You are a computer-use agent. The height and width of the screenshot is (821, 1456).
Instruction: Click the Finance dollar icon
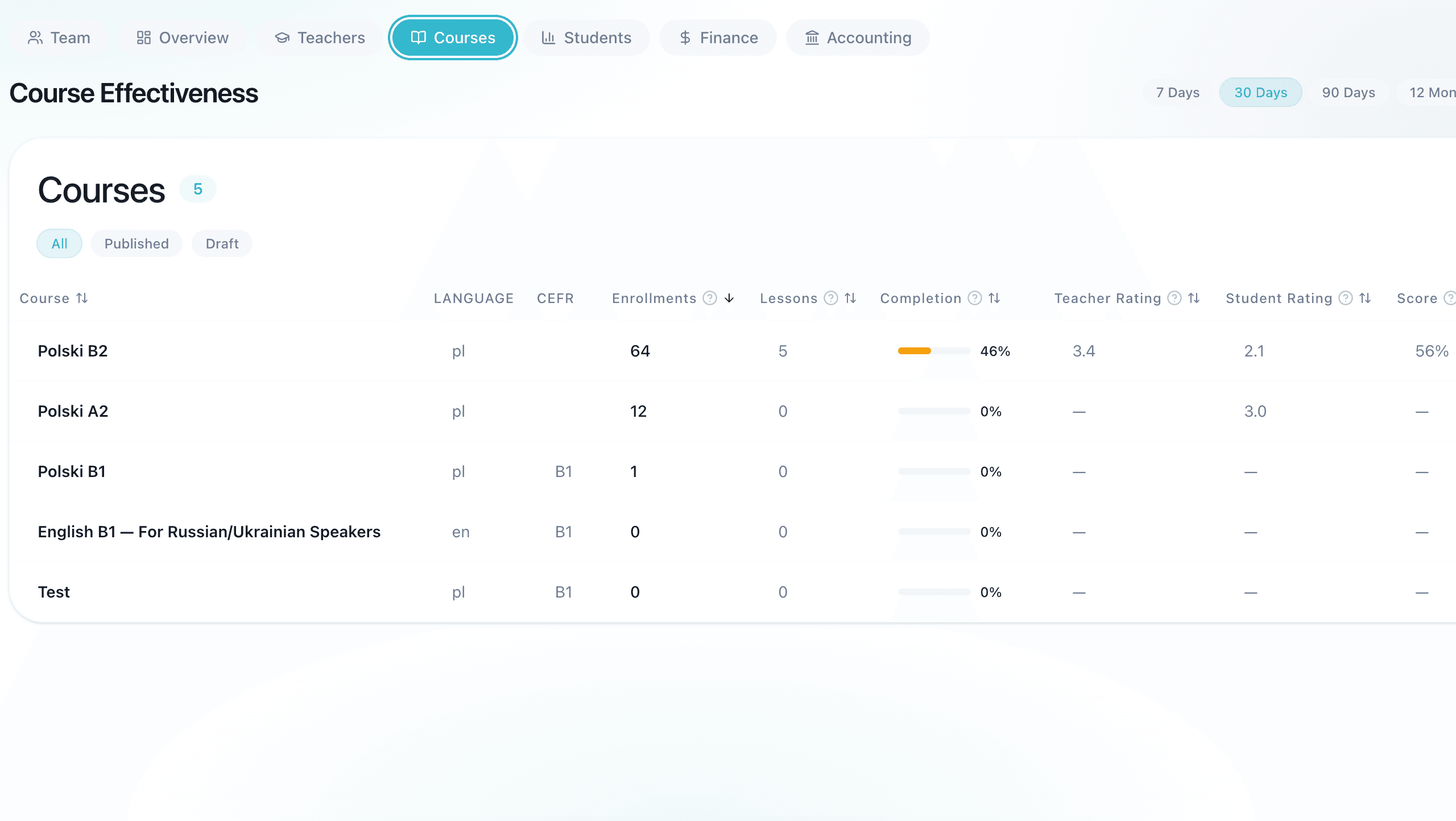685,38
